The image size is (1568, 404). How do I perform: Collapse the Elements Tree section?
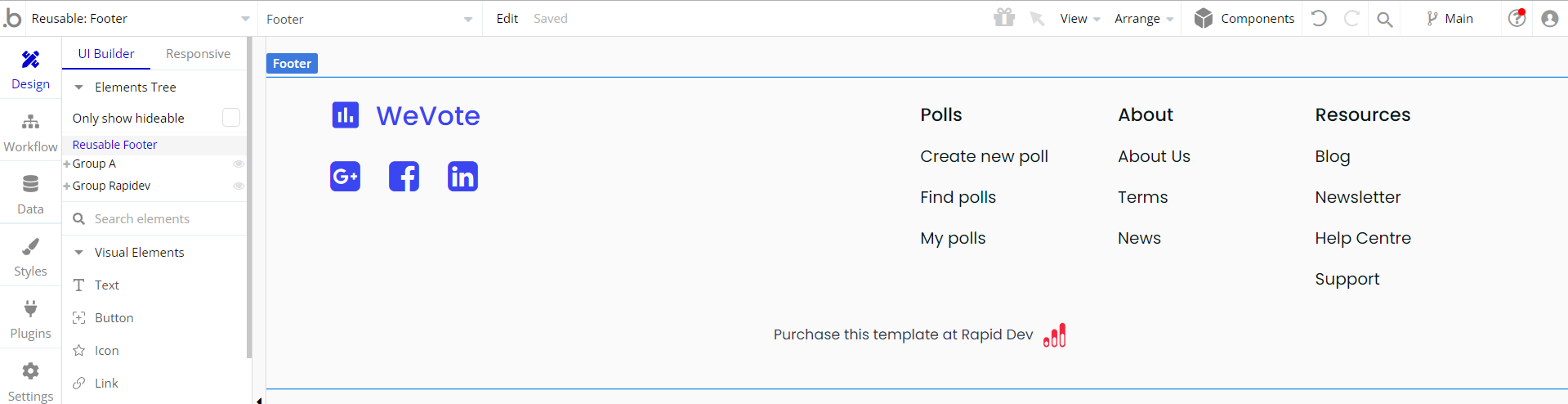pyautogui.click(x=79, y=88)
